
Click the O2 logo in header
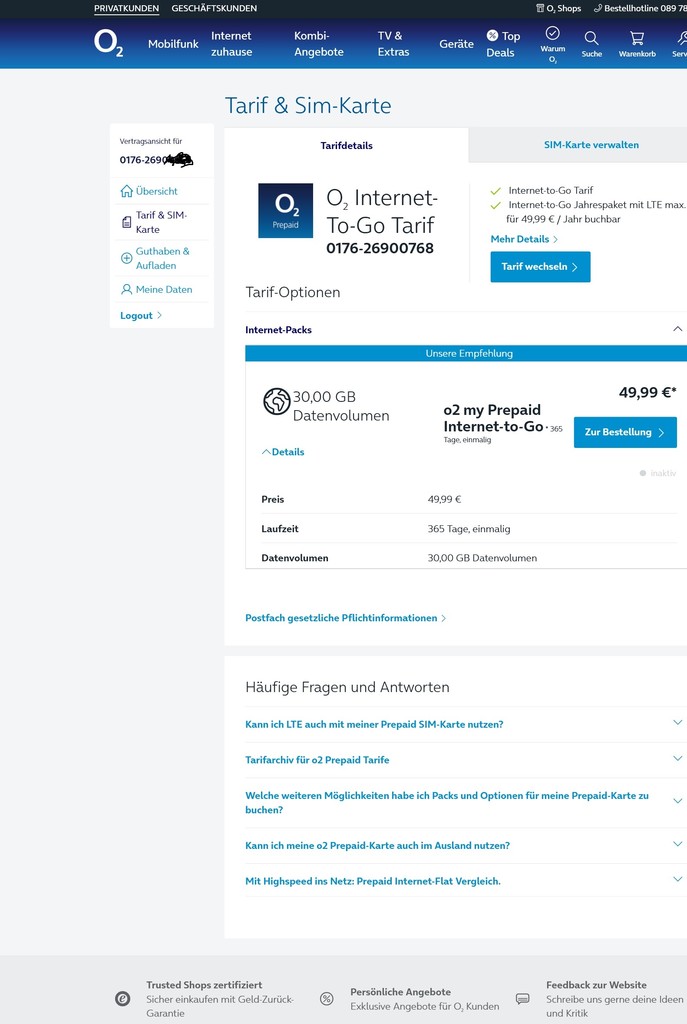point(108,43)
